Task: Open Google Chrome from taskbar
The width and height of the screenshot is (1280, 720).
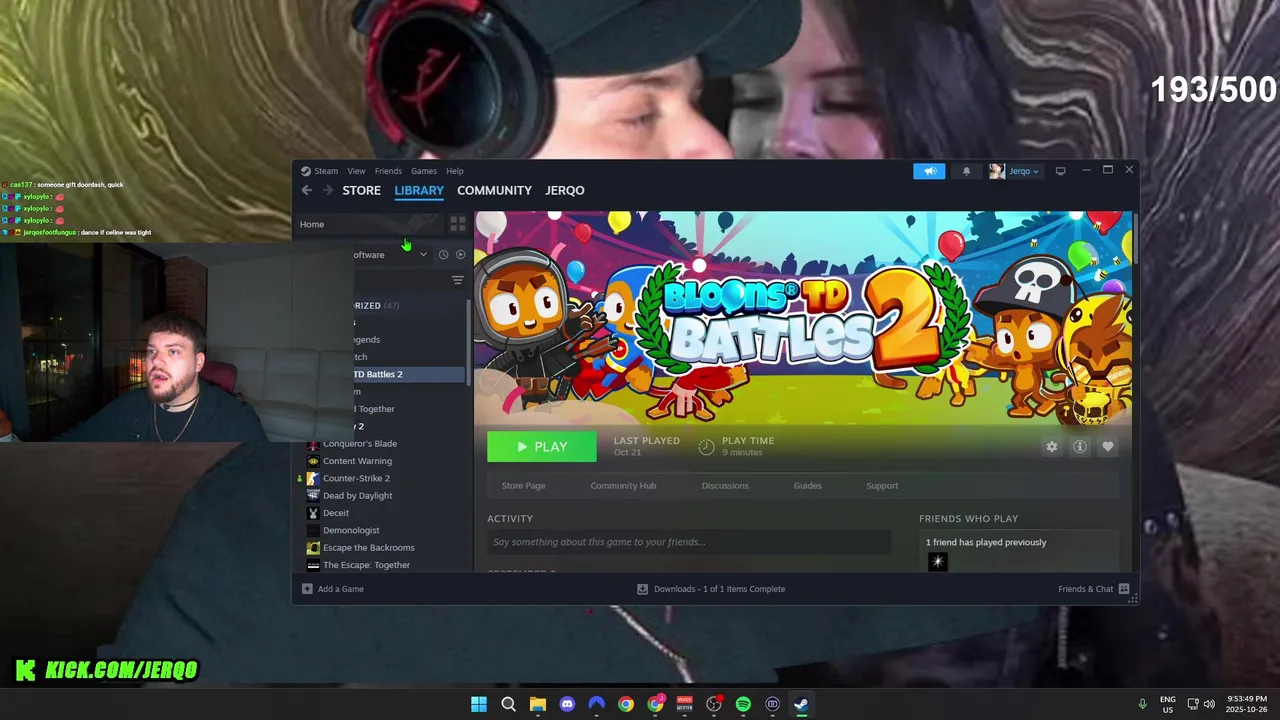Action: 626,704
